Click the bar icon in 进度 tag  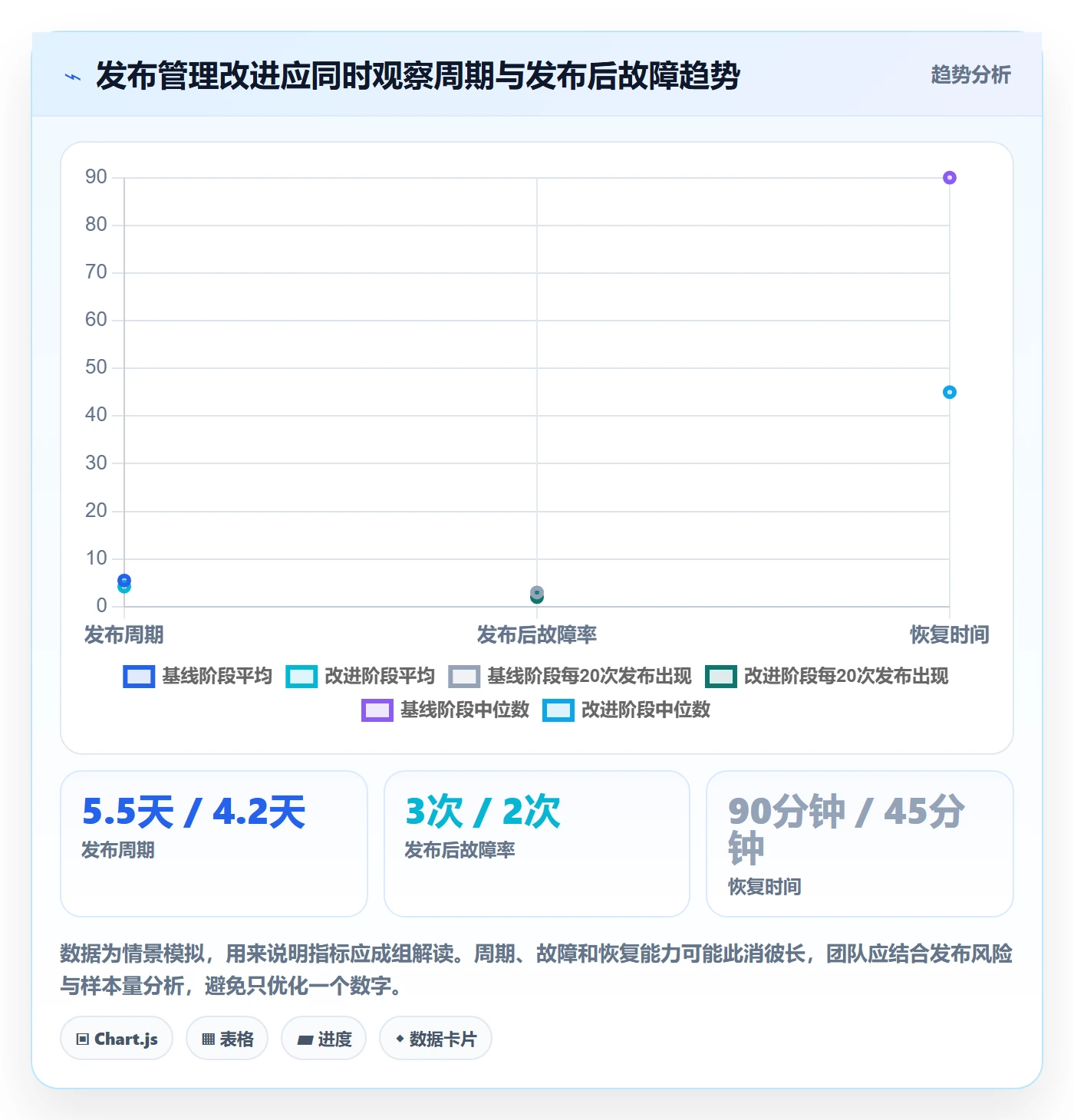click(305, 1040)
